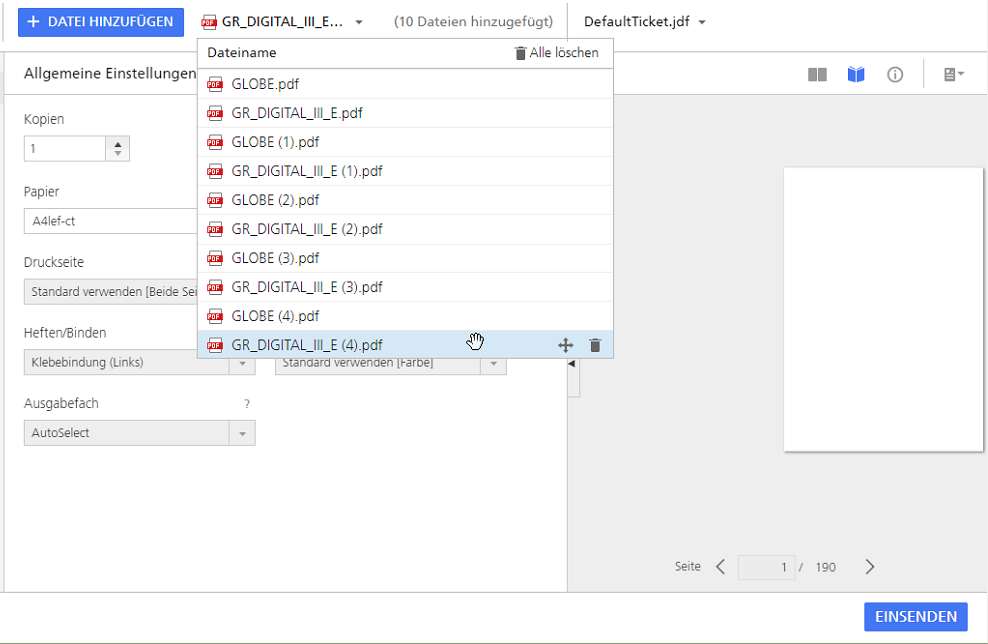Decrease the Kopien count with down arrow
This screenshot has height=644, width=988.
coord(118,153)
